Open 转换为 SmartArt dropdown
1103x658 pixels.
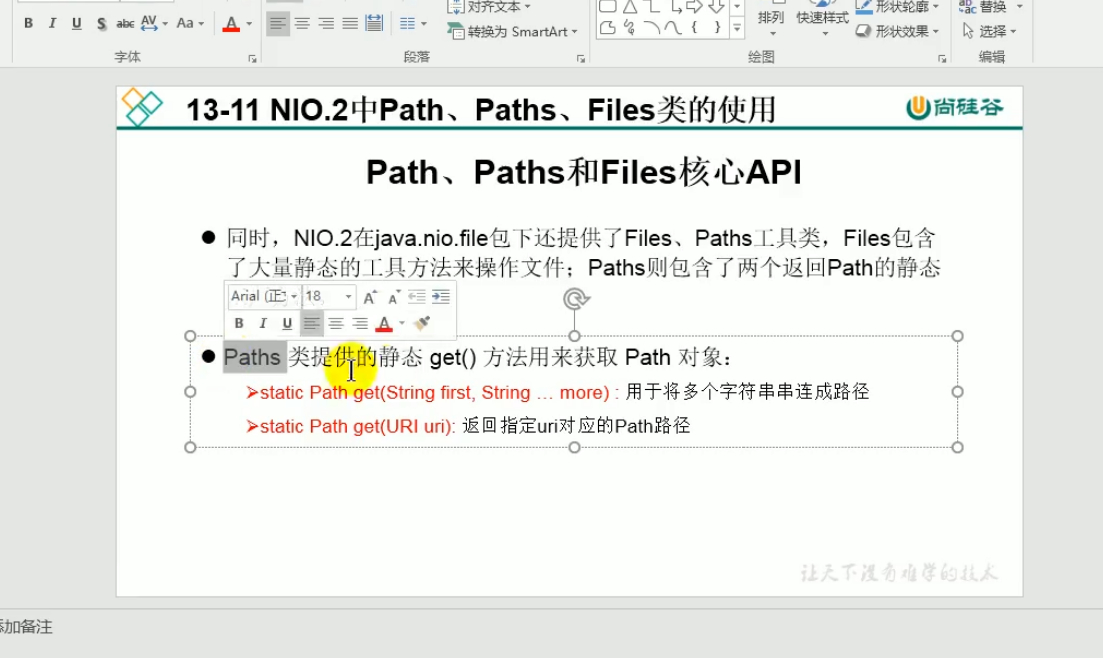(512, 32)
